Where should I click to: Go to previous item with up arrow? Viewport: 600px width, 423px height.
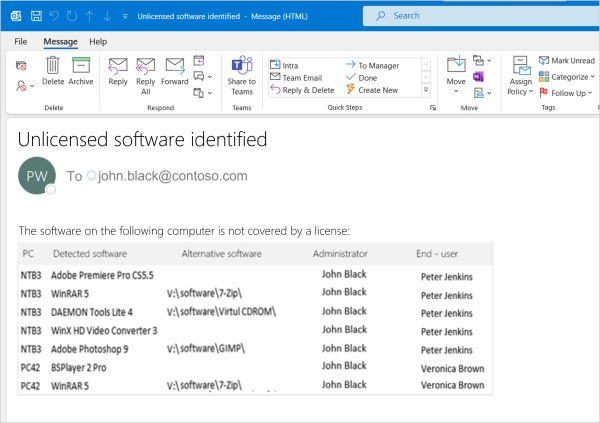tap(90, 16)
